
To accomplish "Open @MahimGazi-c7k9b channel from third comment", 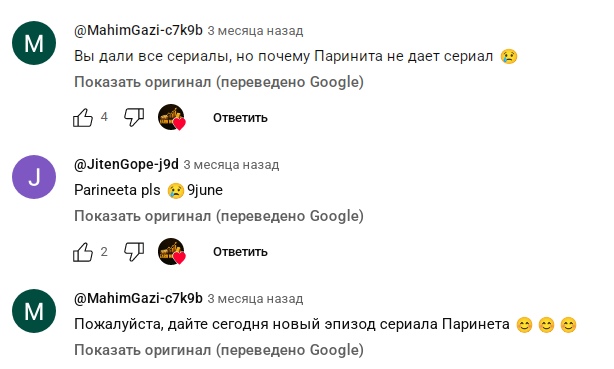I will click(138, 298).
